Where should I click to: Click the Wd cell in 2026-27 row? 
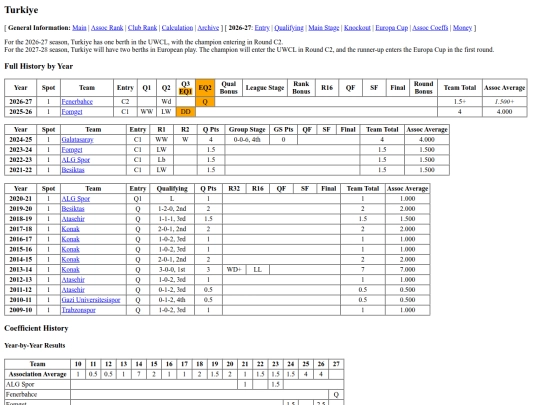click(166, 102)
